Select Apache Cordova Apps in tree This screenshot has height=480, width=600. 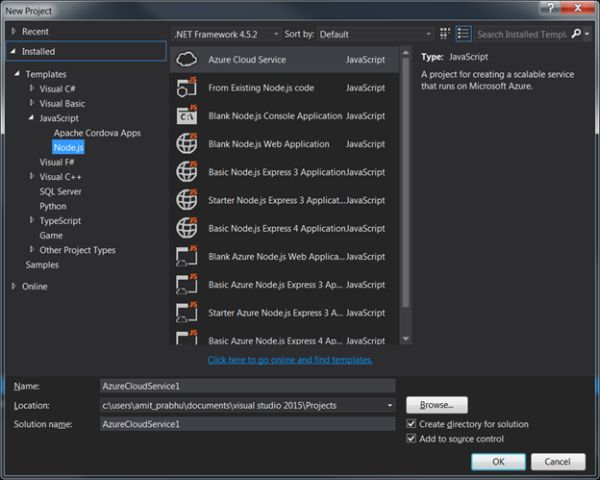pos(97,133)
